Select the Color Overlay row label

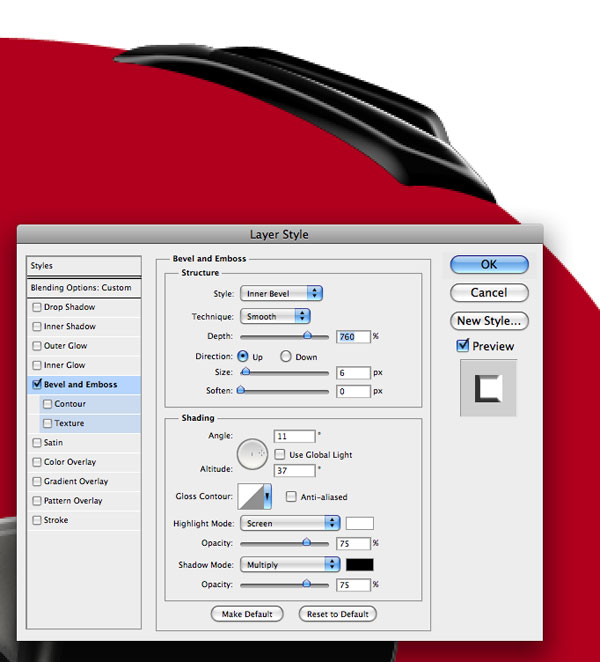[x=70, y=462]
